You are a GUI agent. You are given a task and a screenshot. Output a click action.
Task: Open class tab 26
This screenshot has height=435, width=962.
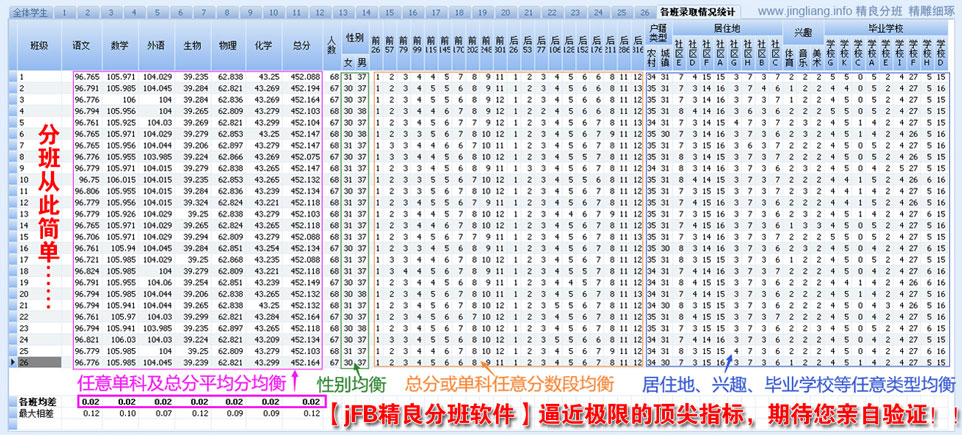pos(644,12)
